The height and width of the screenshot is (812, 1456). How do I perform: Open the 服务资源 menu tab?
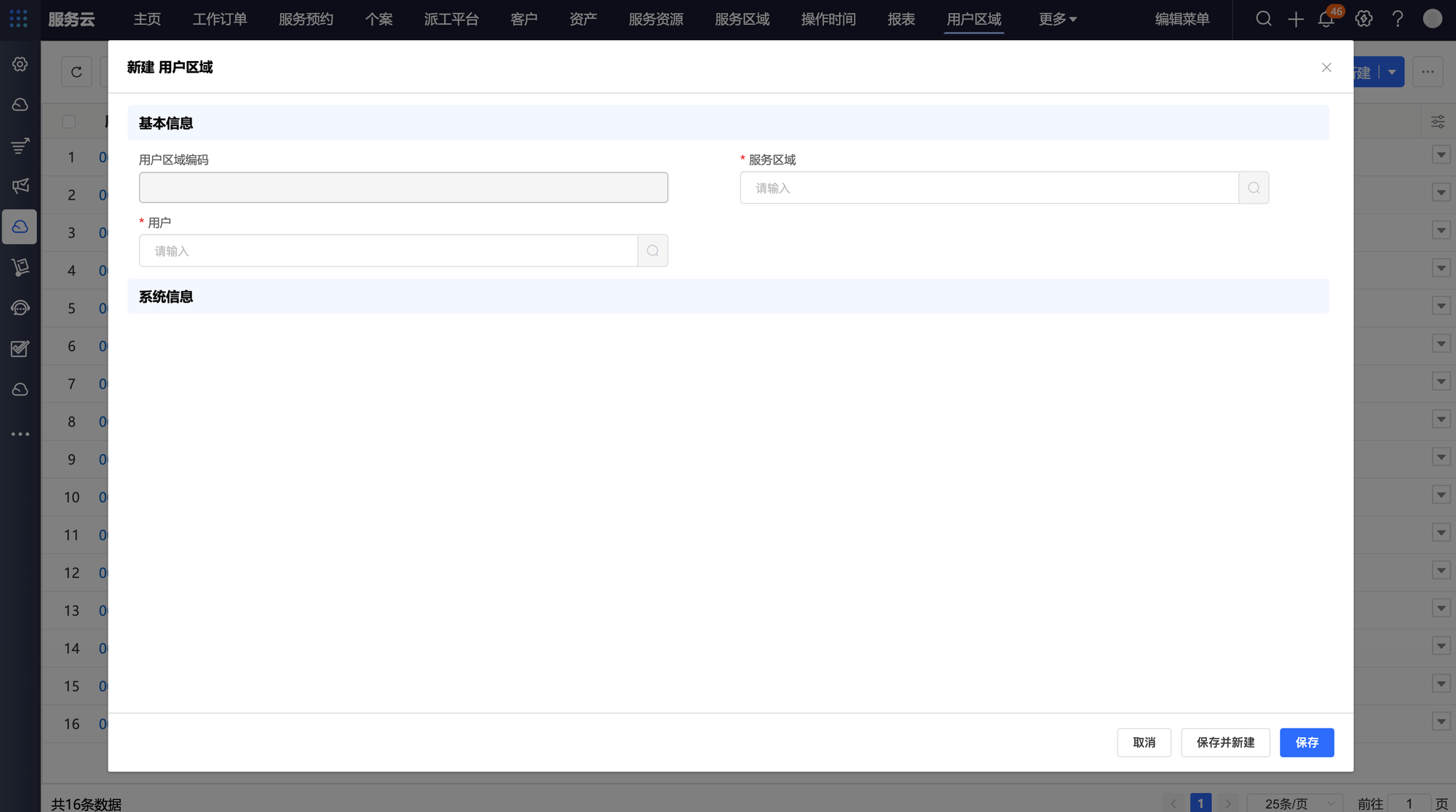point(655,20)
